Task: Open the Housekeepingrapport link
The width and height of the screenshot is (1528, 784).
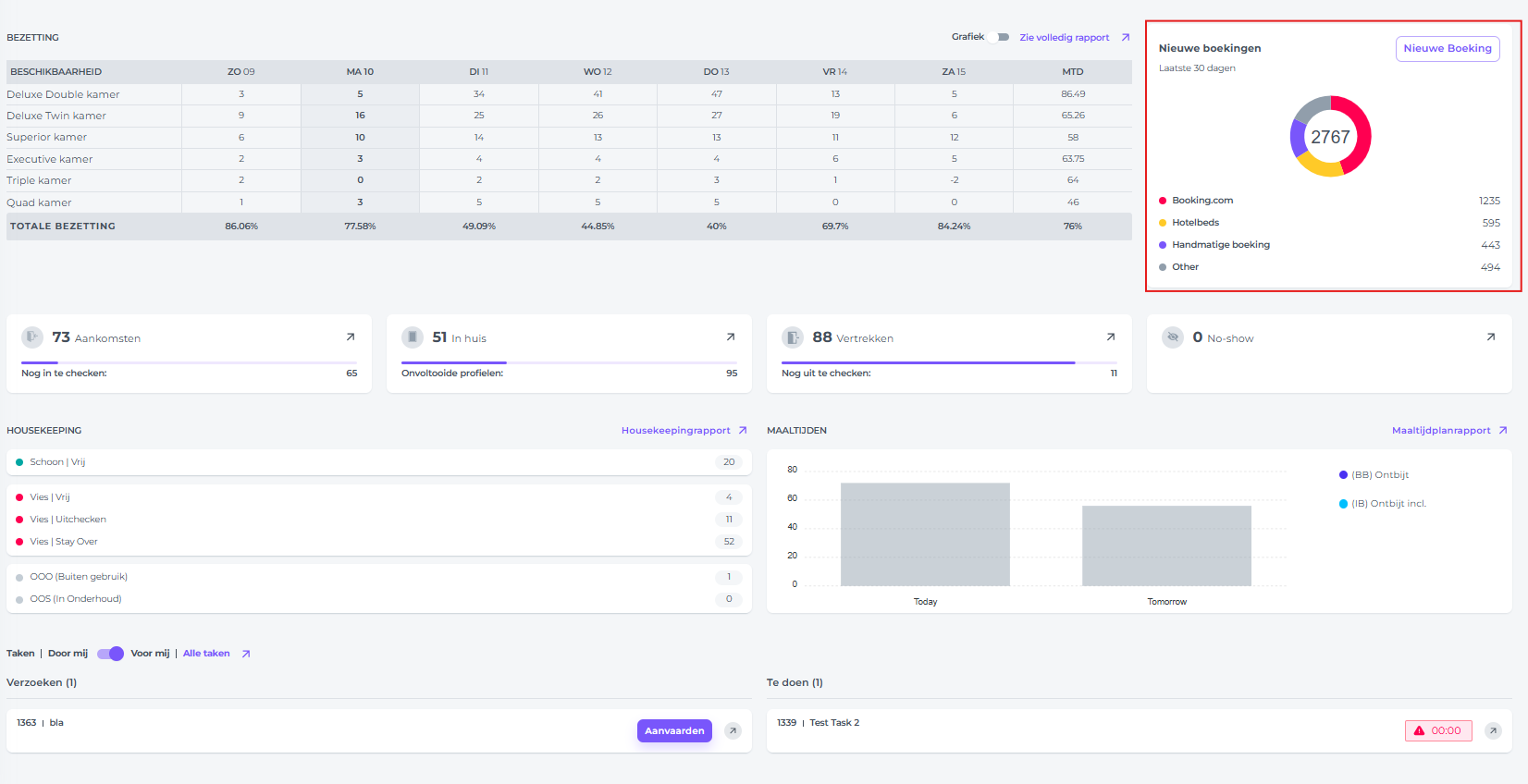Action: [x=675, y=431]
